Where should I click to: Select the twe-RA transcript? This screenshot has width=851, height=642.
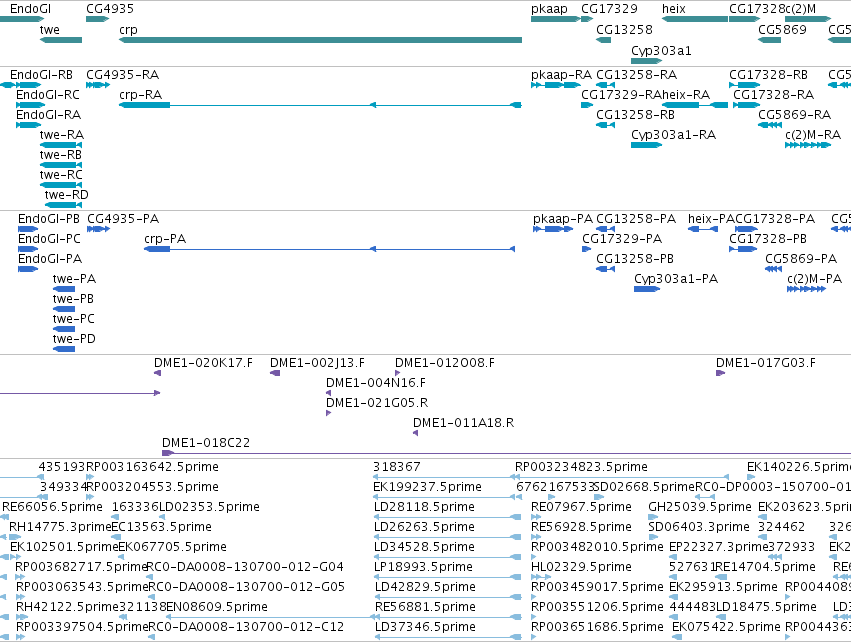[61, 145]
